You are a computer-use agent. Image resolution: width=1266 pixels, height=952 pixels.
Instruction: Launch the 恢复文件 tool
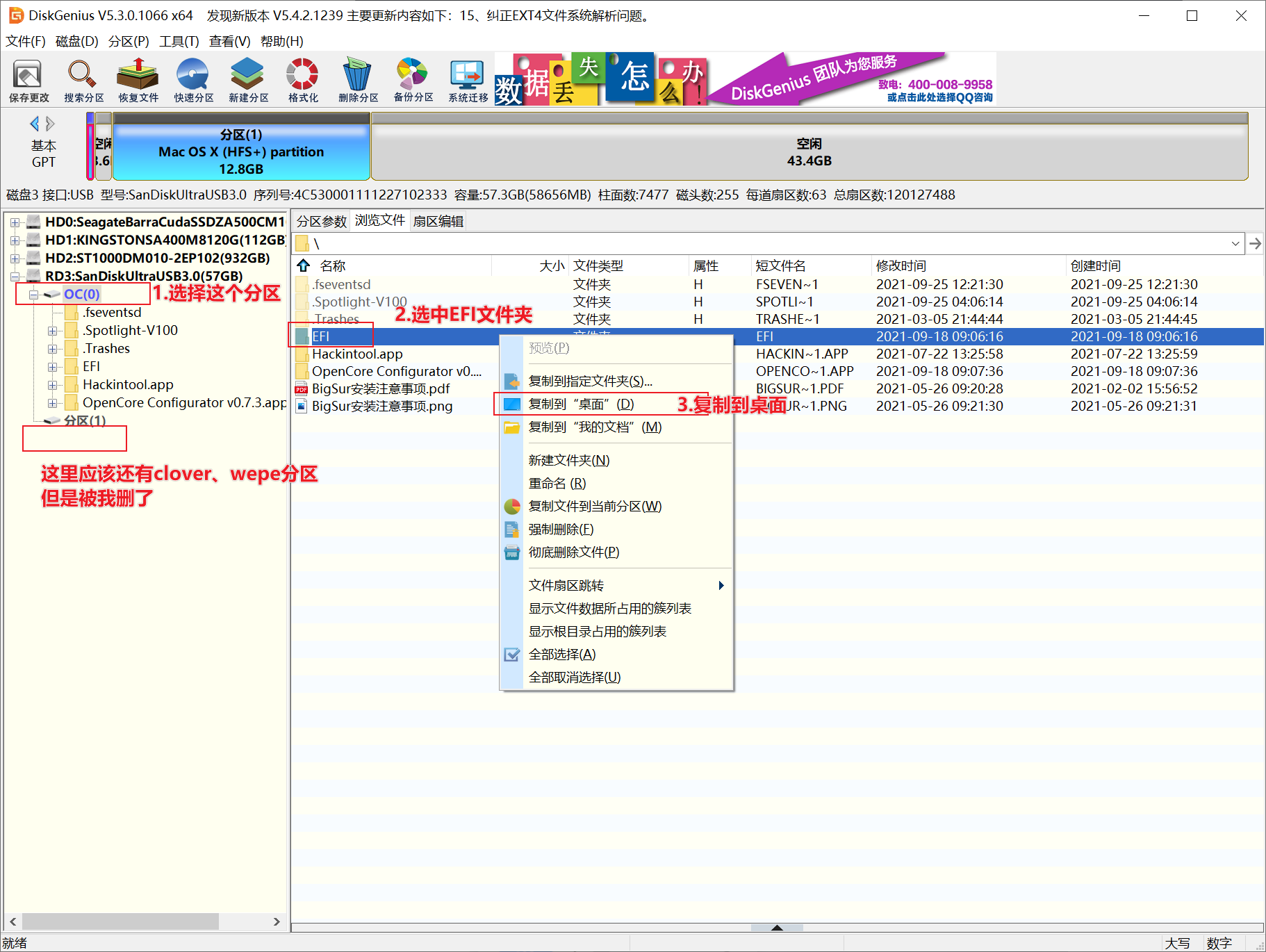pos(138,81)
